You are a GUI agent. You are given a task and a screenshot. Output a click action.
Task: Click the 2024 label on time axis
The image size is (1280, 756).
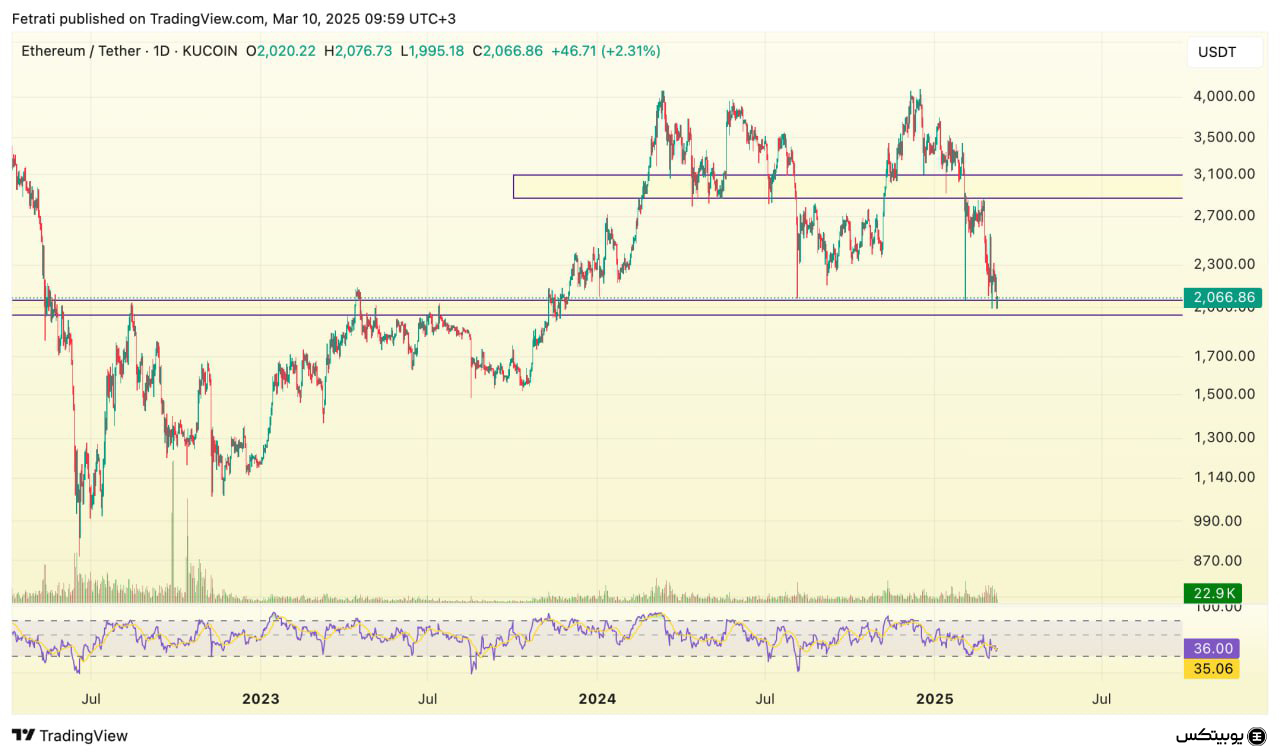pyautogui.click(x=597, y=699)
